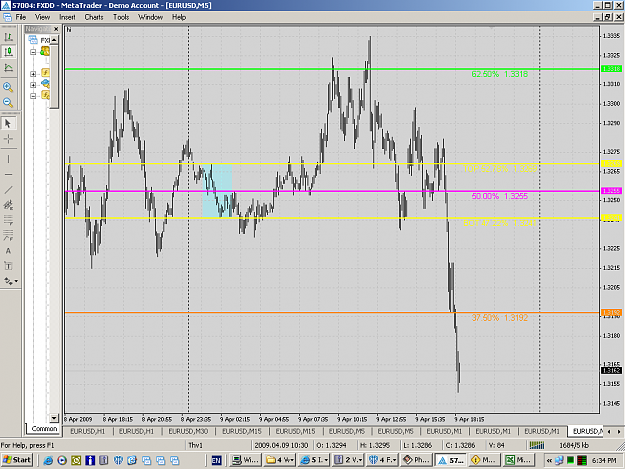Activate the crosshair tool

(x=8, y=139)
